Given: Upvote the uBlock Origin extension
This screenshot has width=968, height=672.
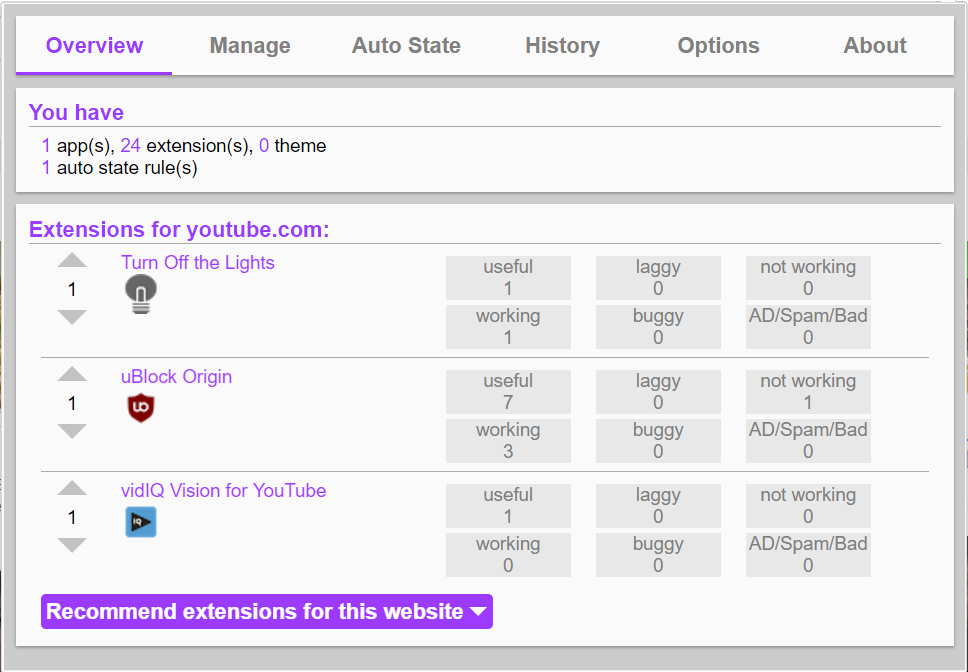Looking at the screenshot, I should [72, 374].
